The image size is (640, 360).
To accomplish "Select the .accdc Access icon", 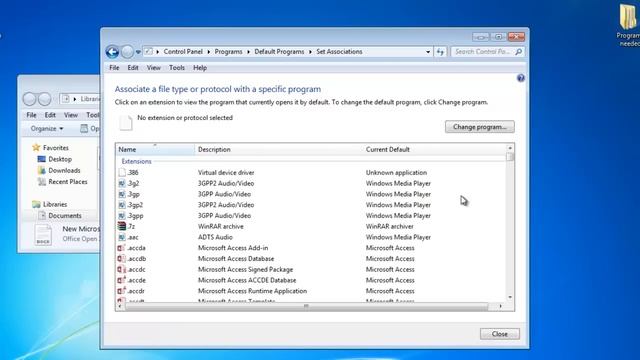I will click(122, 269).
